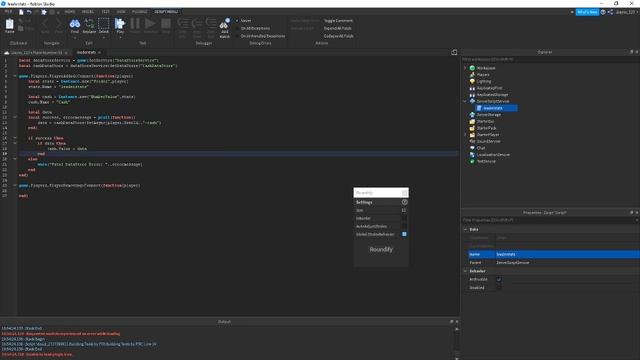Click the Properties filter search field
The width and height of the screenshot is (640, 360).
point(550,220)
